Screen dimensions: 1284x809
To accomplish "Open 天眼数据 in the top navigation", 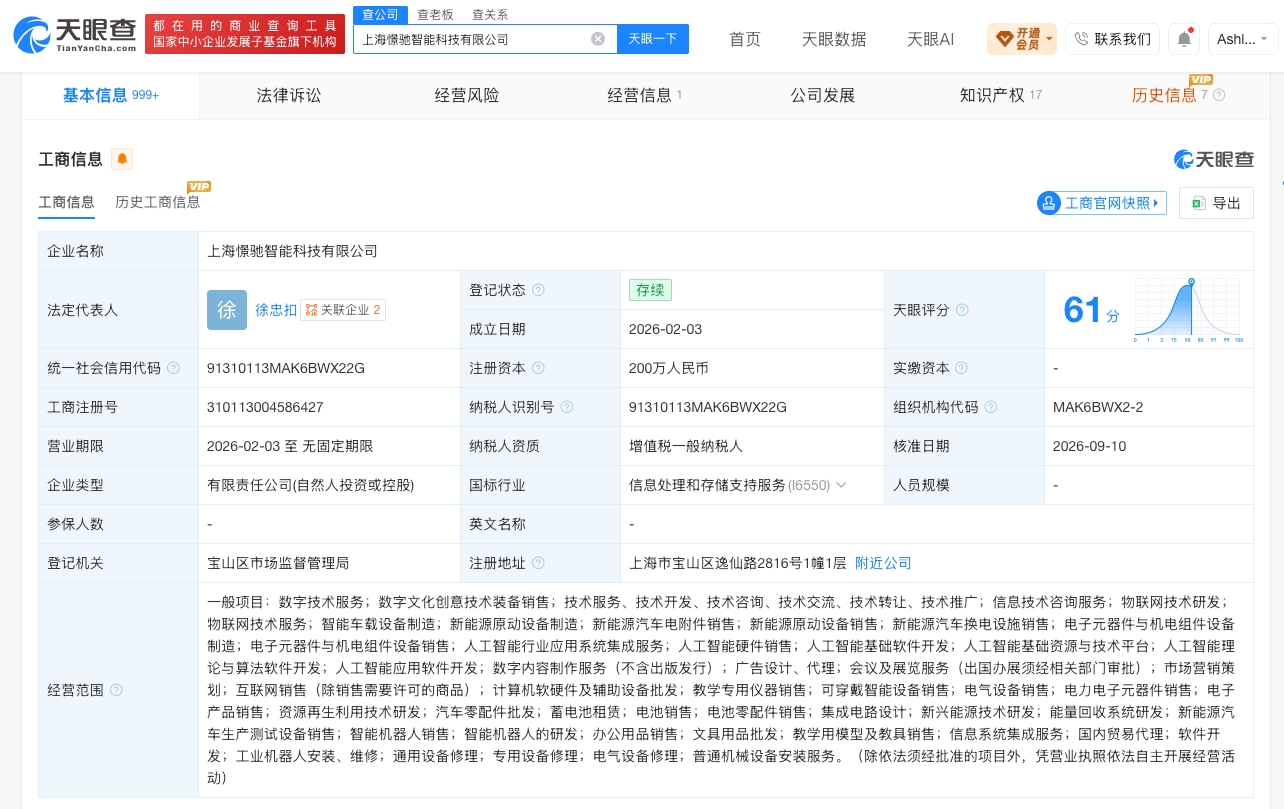I will tap(834, 39).
